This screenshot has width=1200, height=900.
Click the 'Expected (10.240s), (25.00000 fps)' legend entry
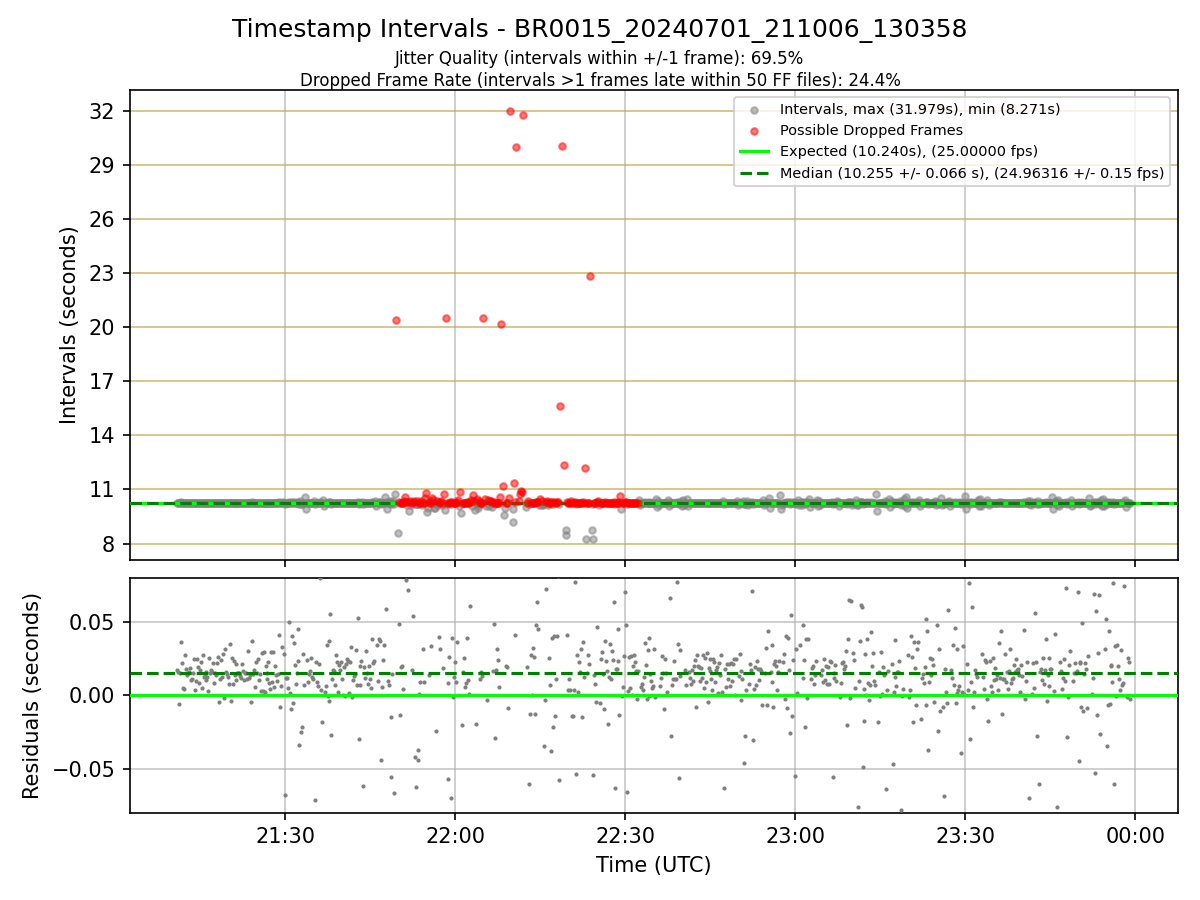909,152
